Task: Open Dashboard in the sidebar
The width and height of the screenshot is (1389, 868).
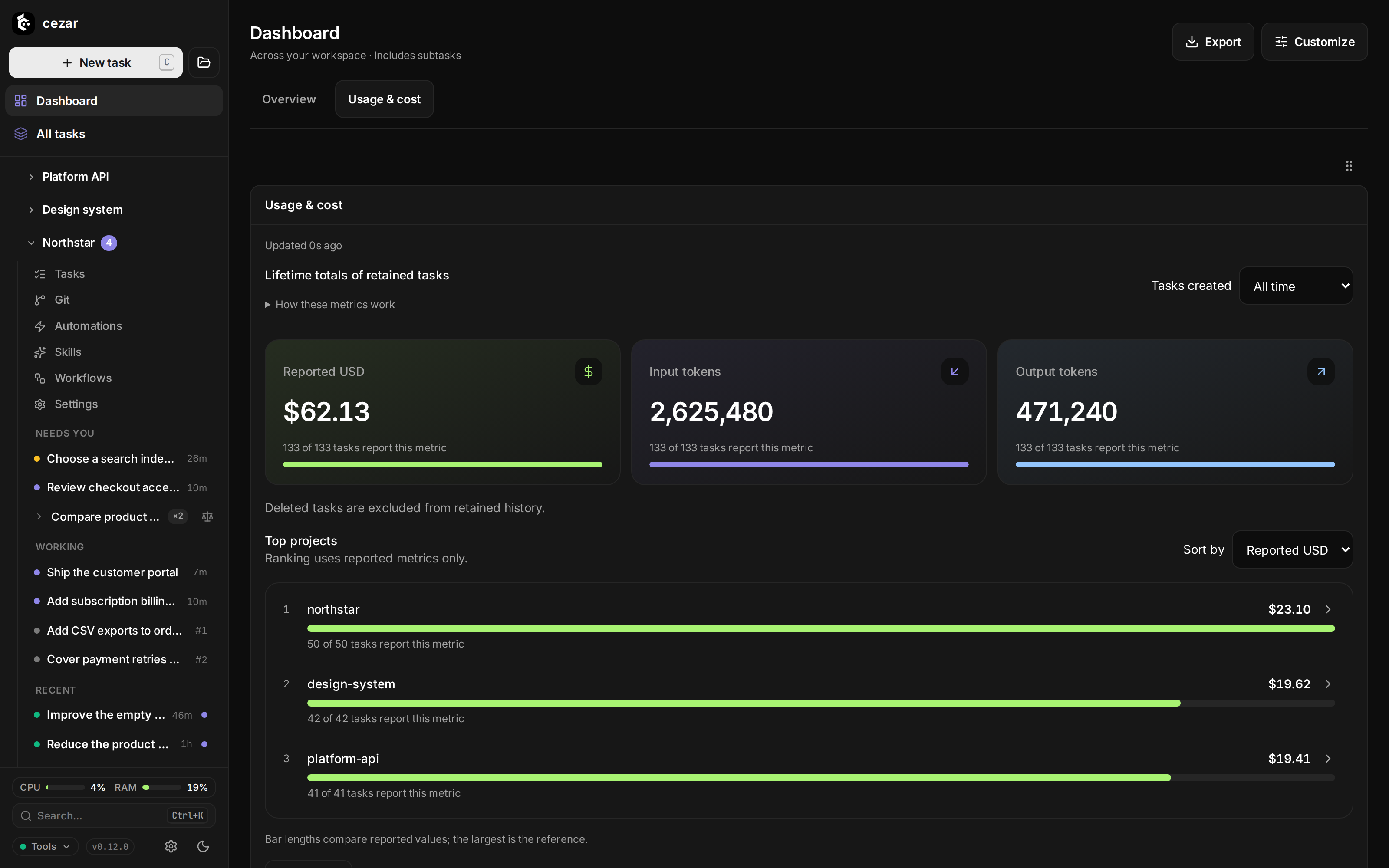Action: click(x=114, y=101)
